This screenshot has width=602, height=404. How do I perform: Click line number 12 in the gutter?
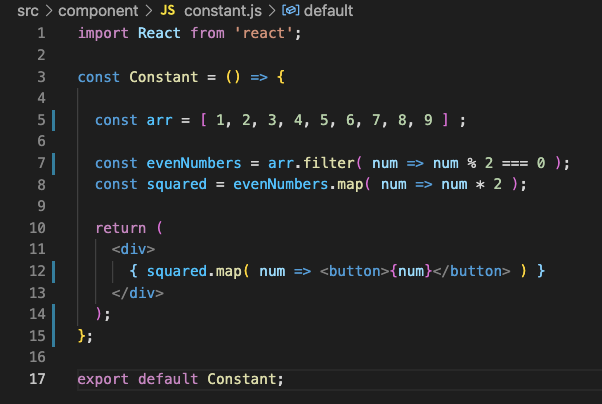(38, 271)
